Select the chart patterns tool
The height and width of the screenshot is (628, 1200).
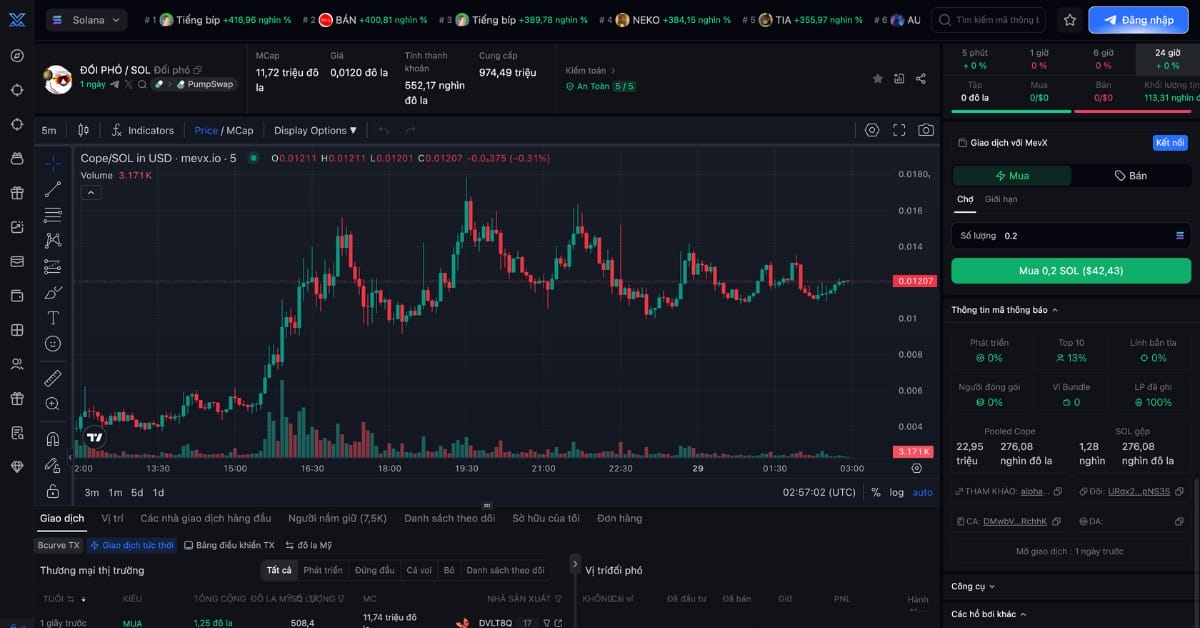[x=53, y=240]
